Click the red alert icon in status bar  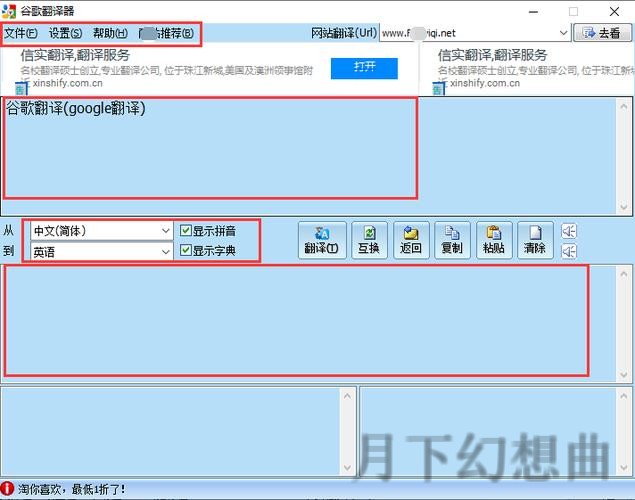click(8, 490)
